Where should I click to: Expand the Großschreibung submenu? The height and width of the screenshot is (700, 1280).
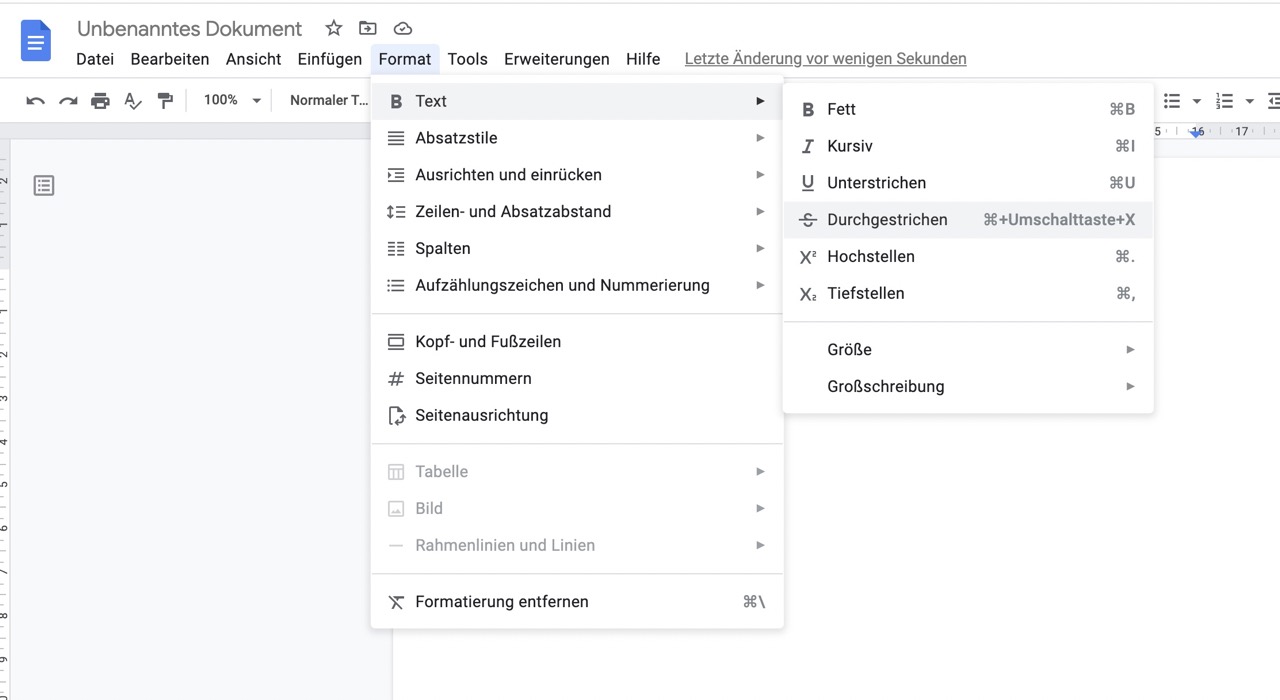[x=885, y=386]
